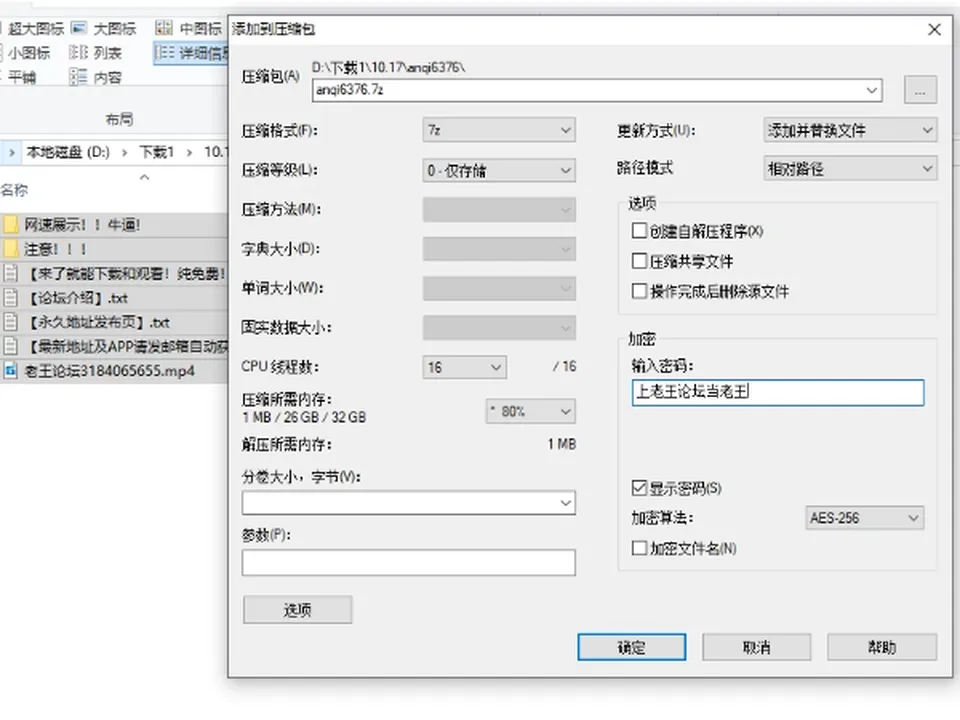
Task: Open the 分卷大小 combo box
Action: (x=408, y=503)
